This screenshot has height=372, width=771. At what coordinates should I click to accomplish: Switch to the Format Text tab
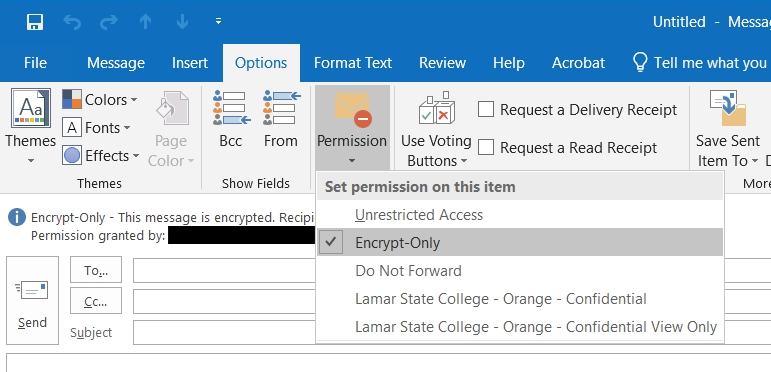(x=353, y=63)
